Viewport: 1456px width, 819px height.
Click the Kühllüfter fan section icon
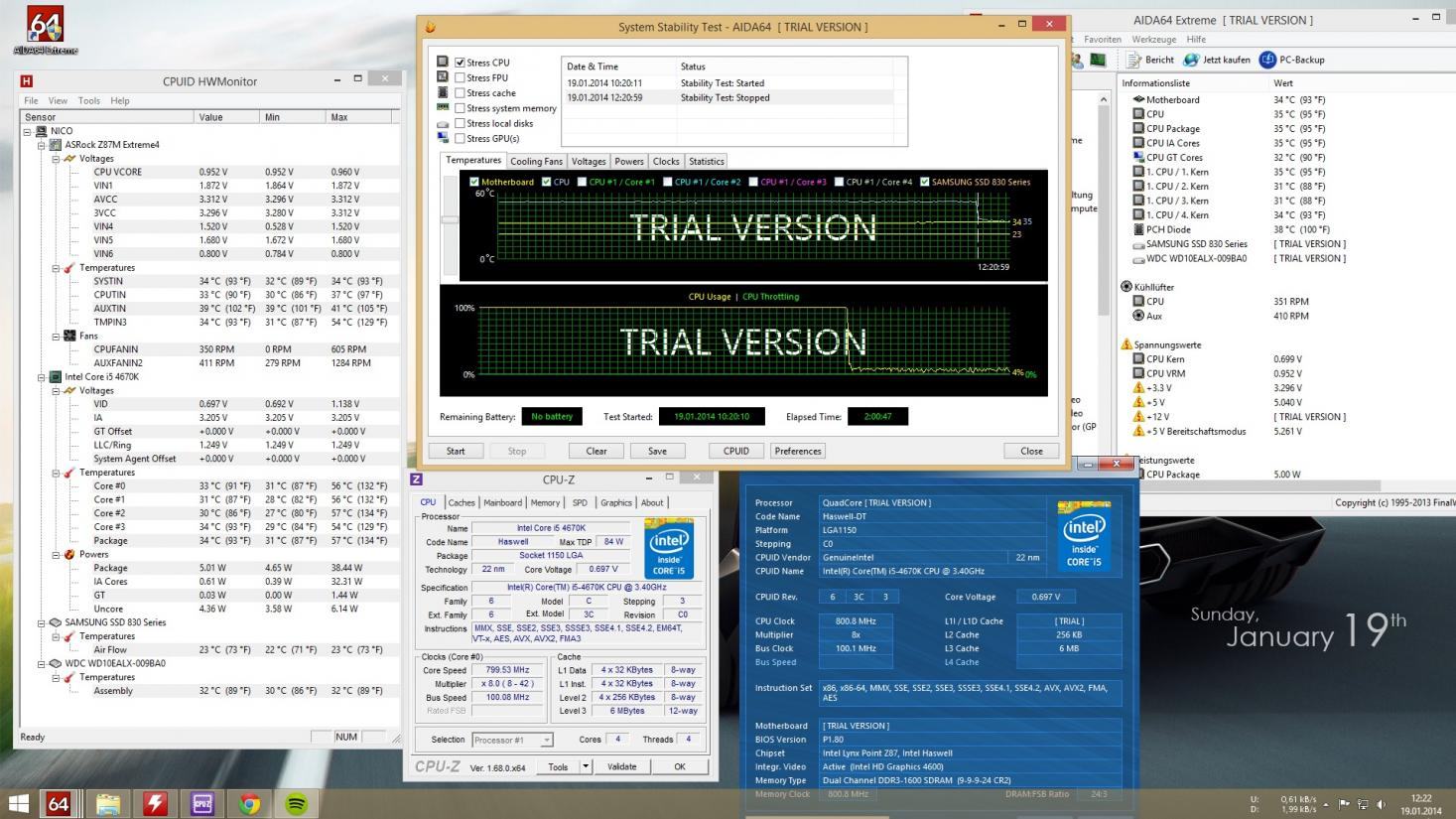click(1126, 287)
